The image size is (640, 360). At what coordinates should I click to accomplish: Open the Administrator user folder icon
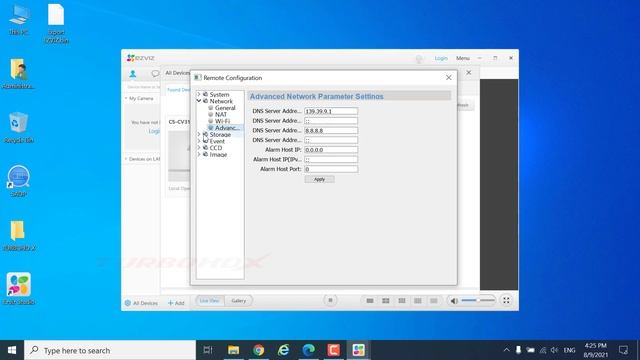coord(18,73)
